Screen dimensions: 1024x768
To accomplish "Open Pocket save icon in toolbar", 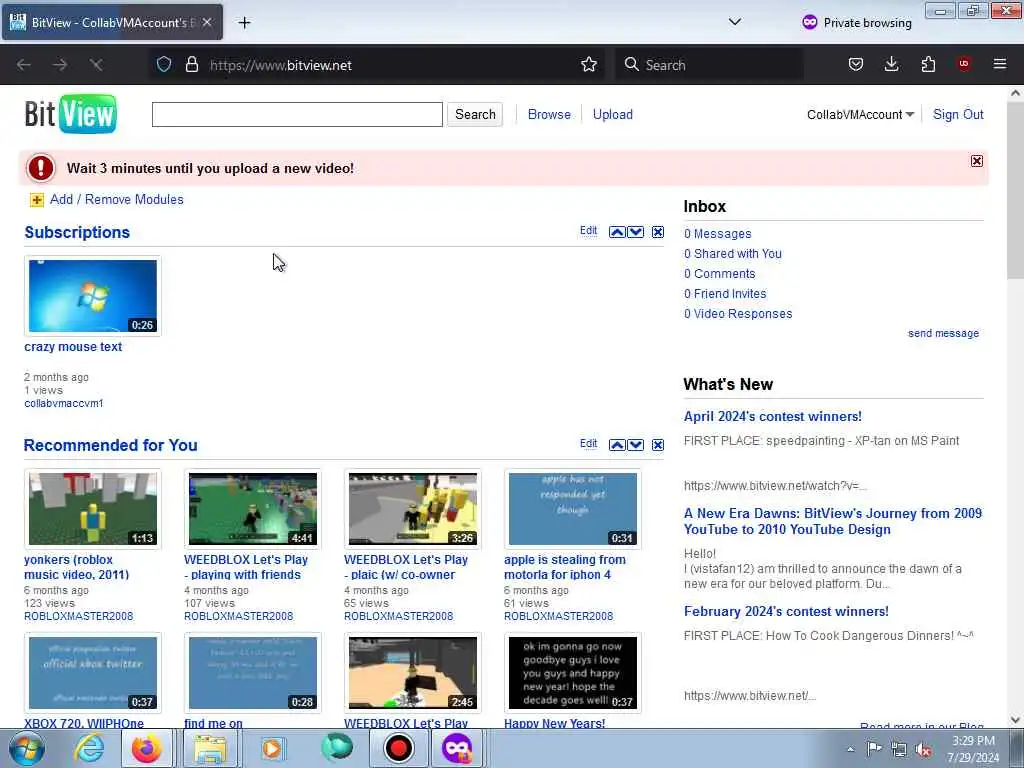I will (856, 64).
